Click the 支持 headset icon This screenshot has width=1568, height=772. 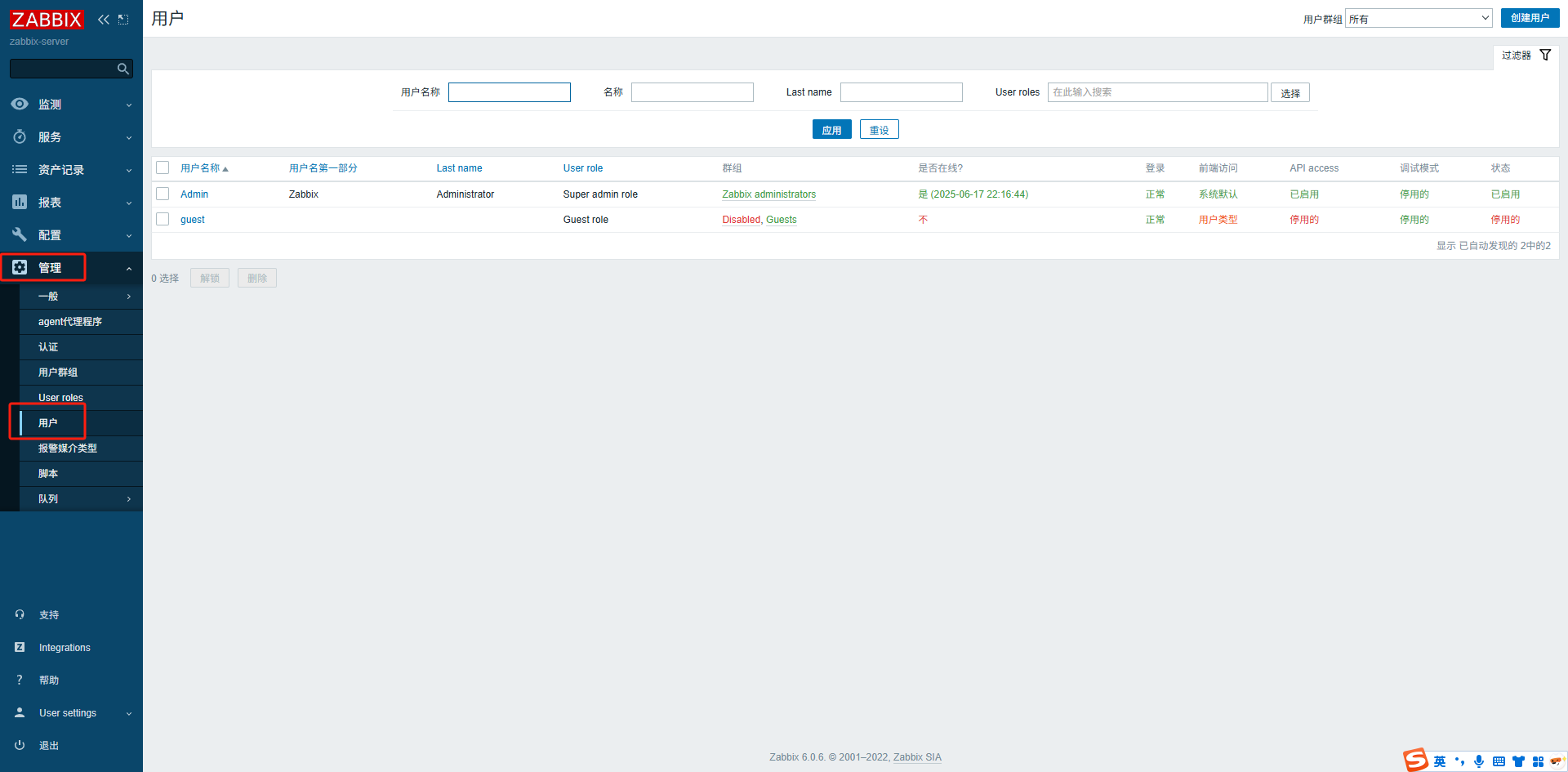pos(20,614)
